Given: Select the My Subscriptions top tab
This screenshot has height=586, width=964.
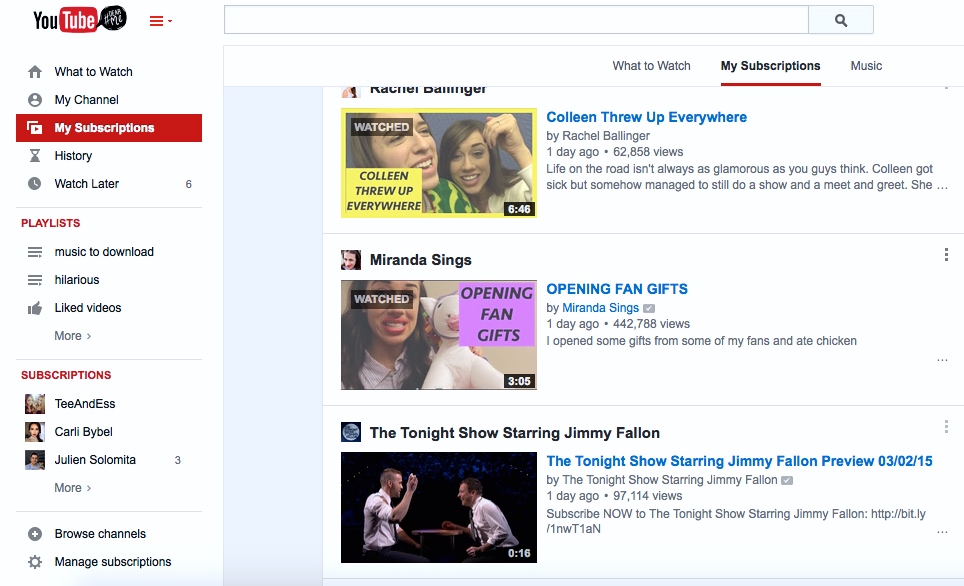Looking at the screenshot, I should click(770, 66).
